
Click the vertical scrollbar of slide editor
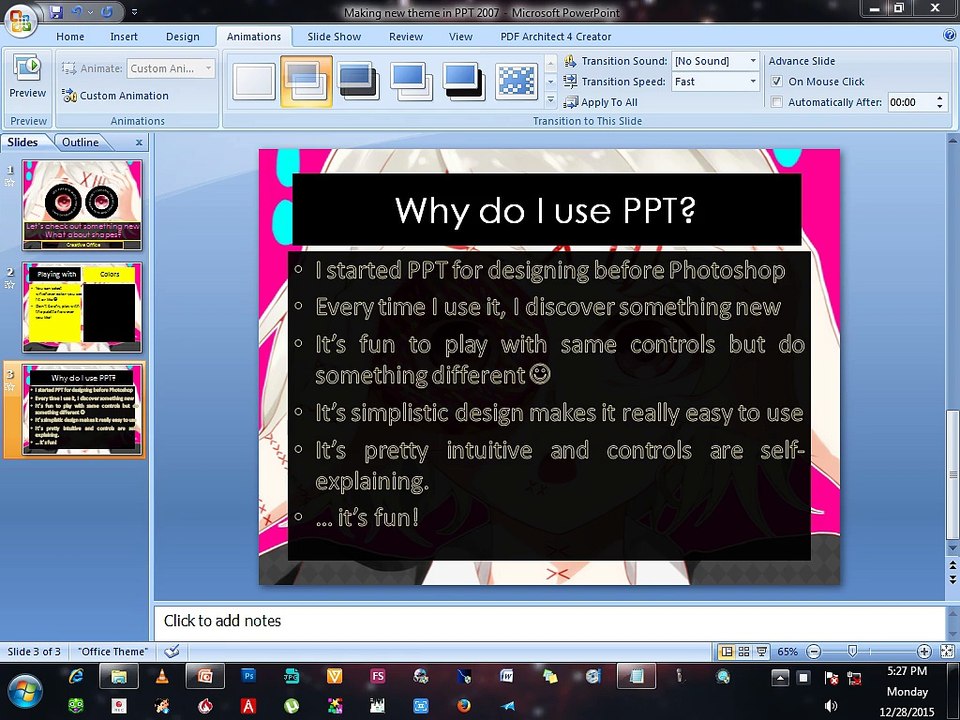point(953,474)
